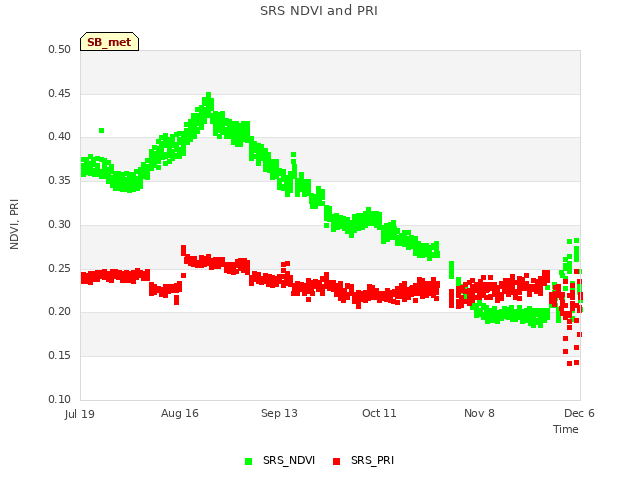640x480 pixels.
Task: Click the 0.20 y-axis tick label
Action: [x=59, y=312]
